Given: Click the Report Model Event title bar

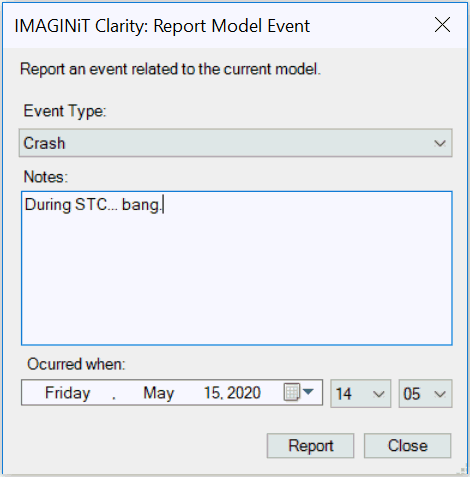Looking at the screenshot, I should tap(162, 26).
